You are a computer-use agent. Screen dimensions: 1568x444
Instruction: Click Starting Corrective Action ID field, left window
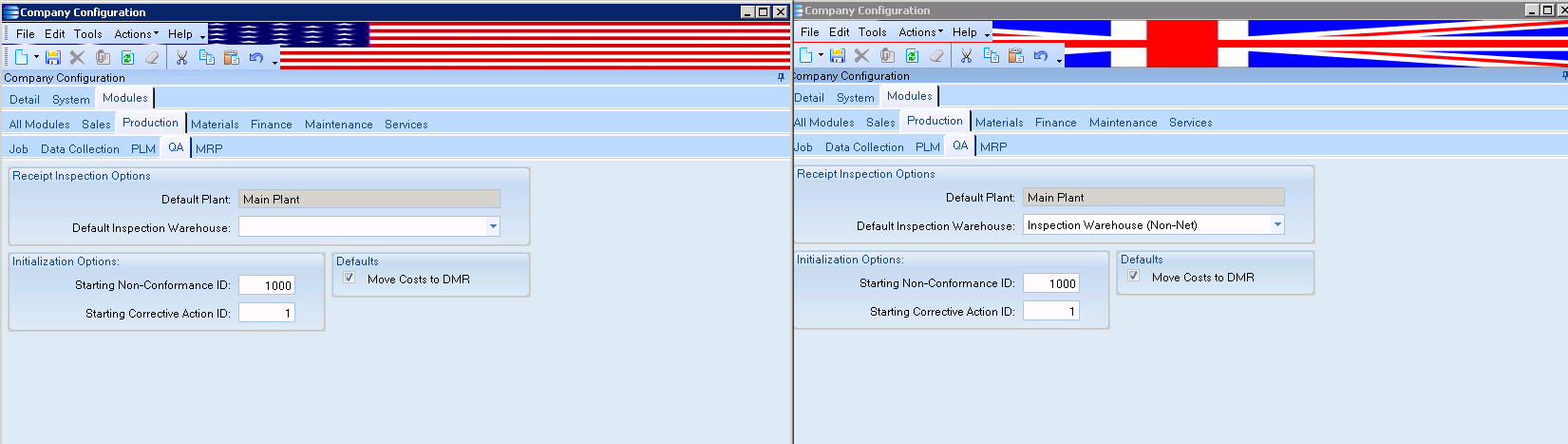click(x=267, y=313)
